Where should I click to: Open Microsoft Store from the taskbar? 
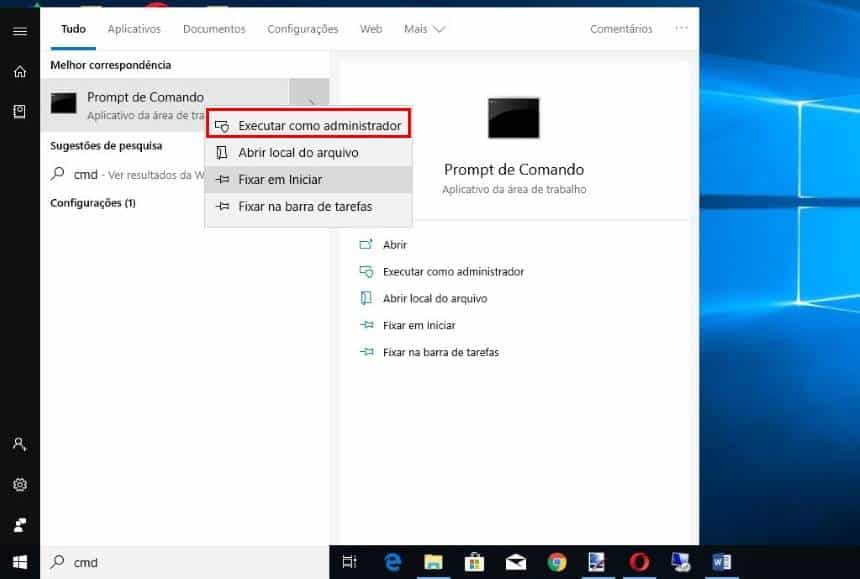[474, 562]
